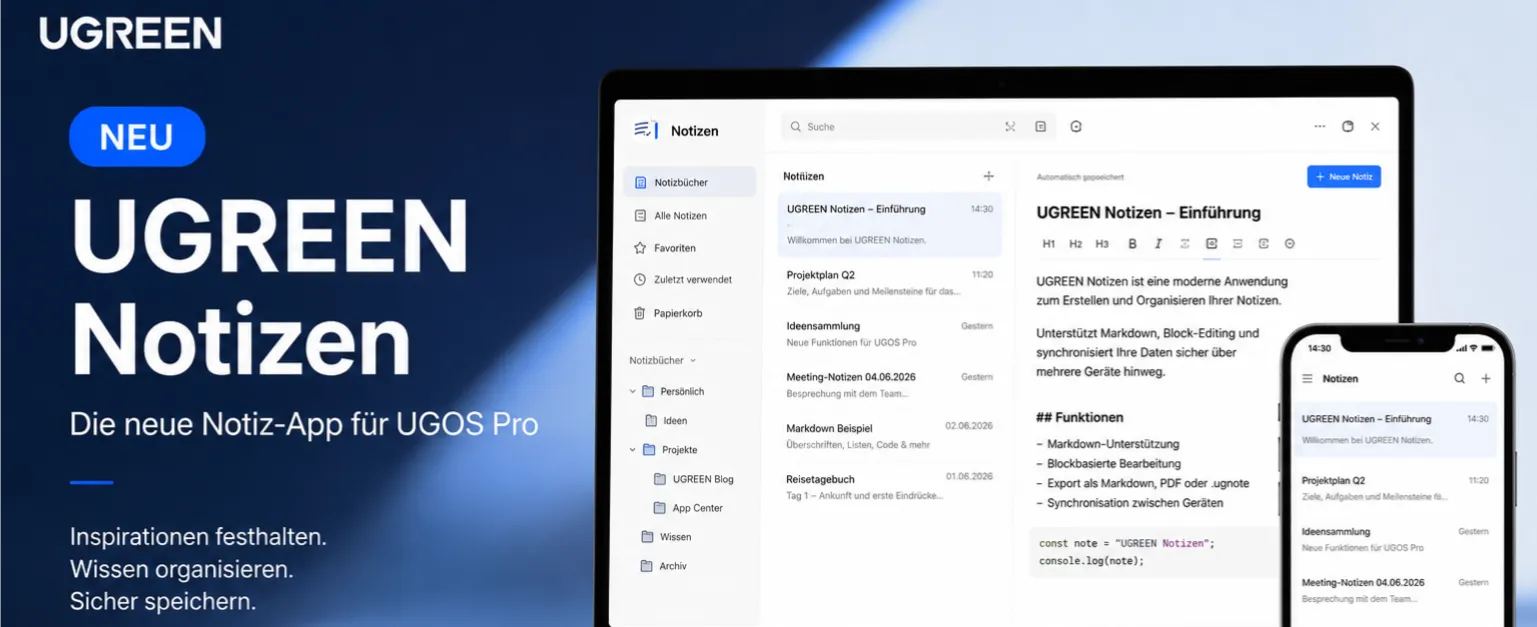
Task: Click the note template icon in search bar
Action: point(1040,127)
